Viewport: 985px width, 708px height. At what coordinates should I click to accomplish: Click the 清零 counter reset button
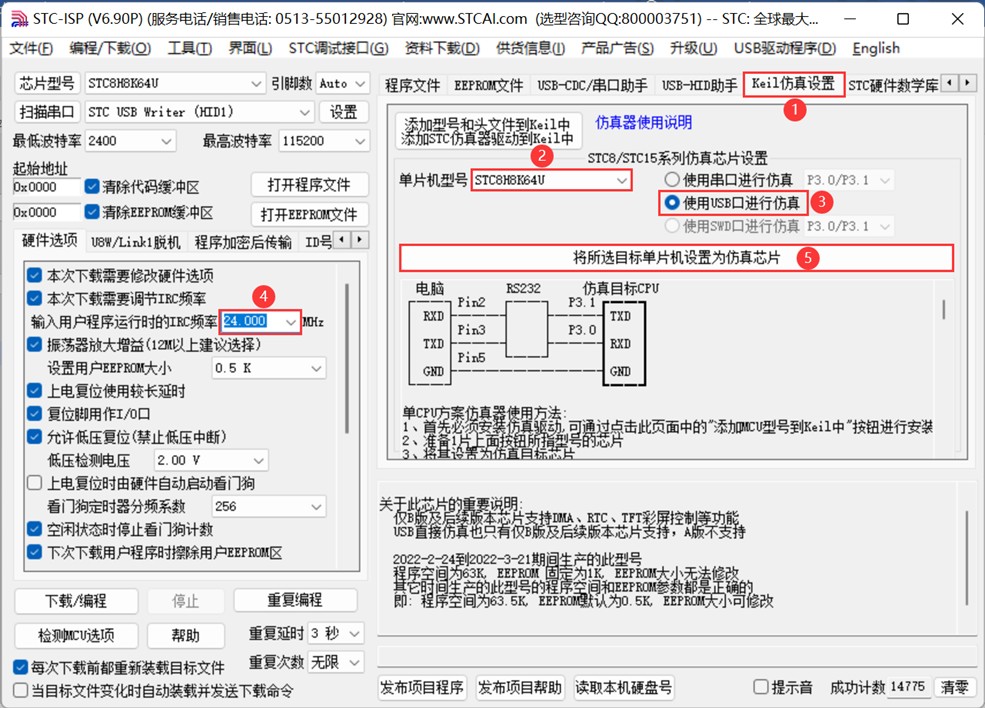(954, 687)
